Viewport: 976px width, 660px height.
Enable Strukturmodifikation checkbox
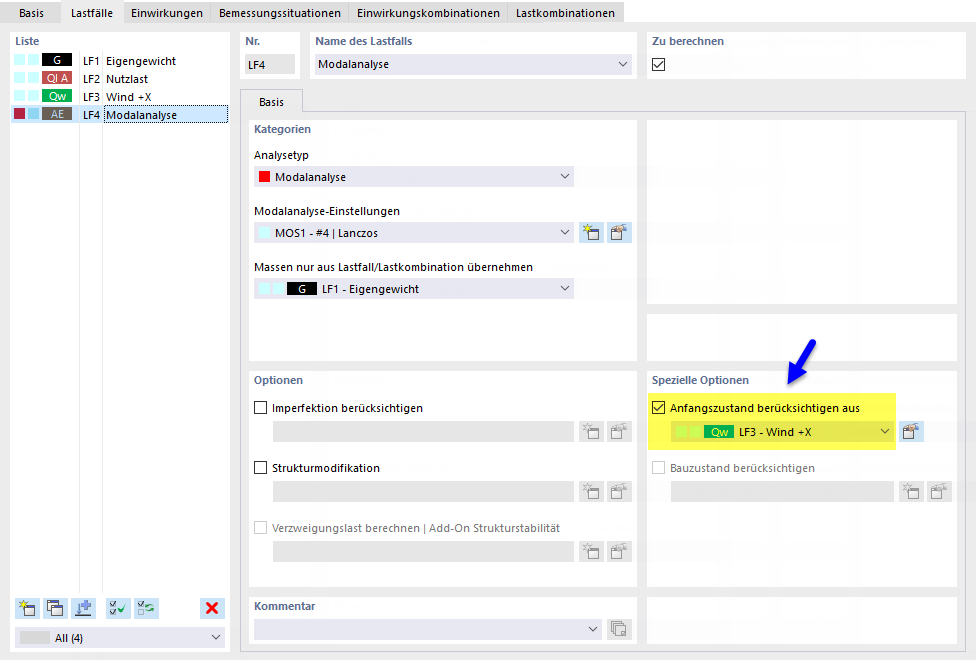pyautogui.click(x=261, y=468)
